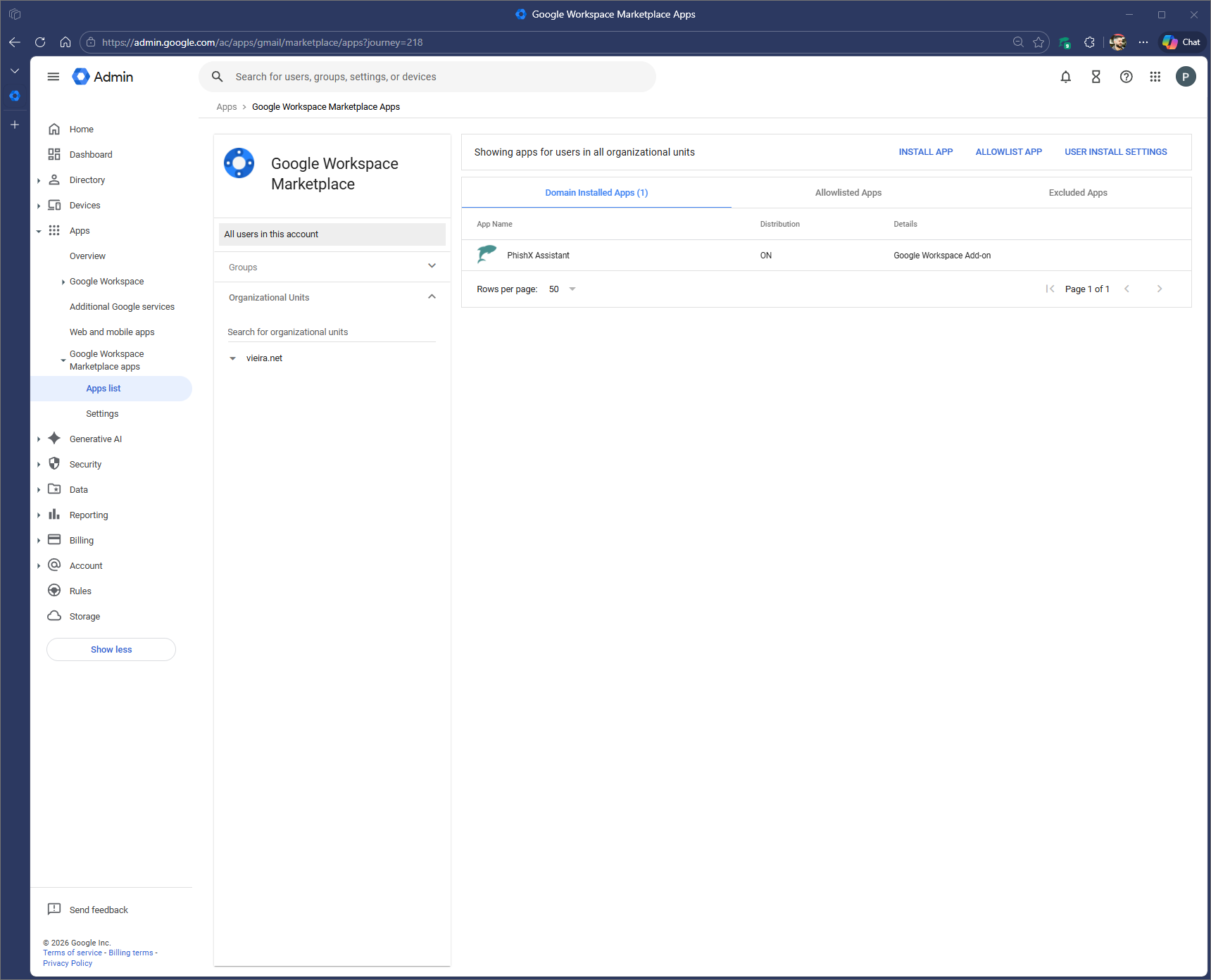Click the Show less button
The height and width of the screenshot is (980, 1211).
pos(111,649)
